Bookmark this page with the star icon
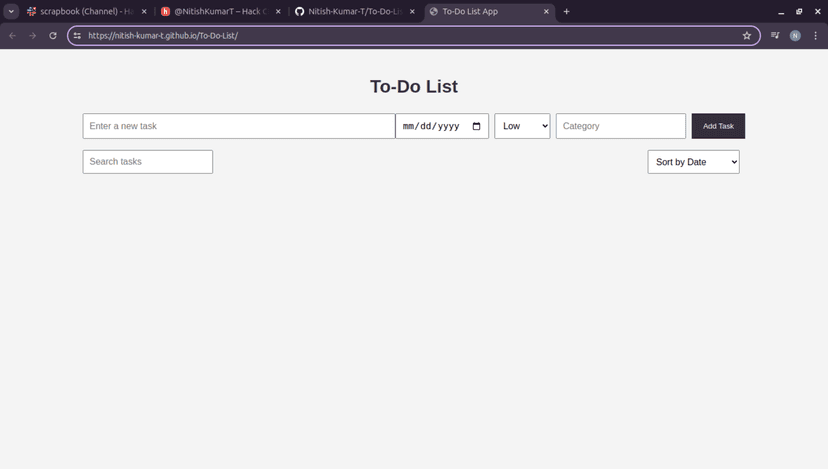The width and height of the screenshot is (828, 469). point(746,35)
